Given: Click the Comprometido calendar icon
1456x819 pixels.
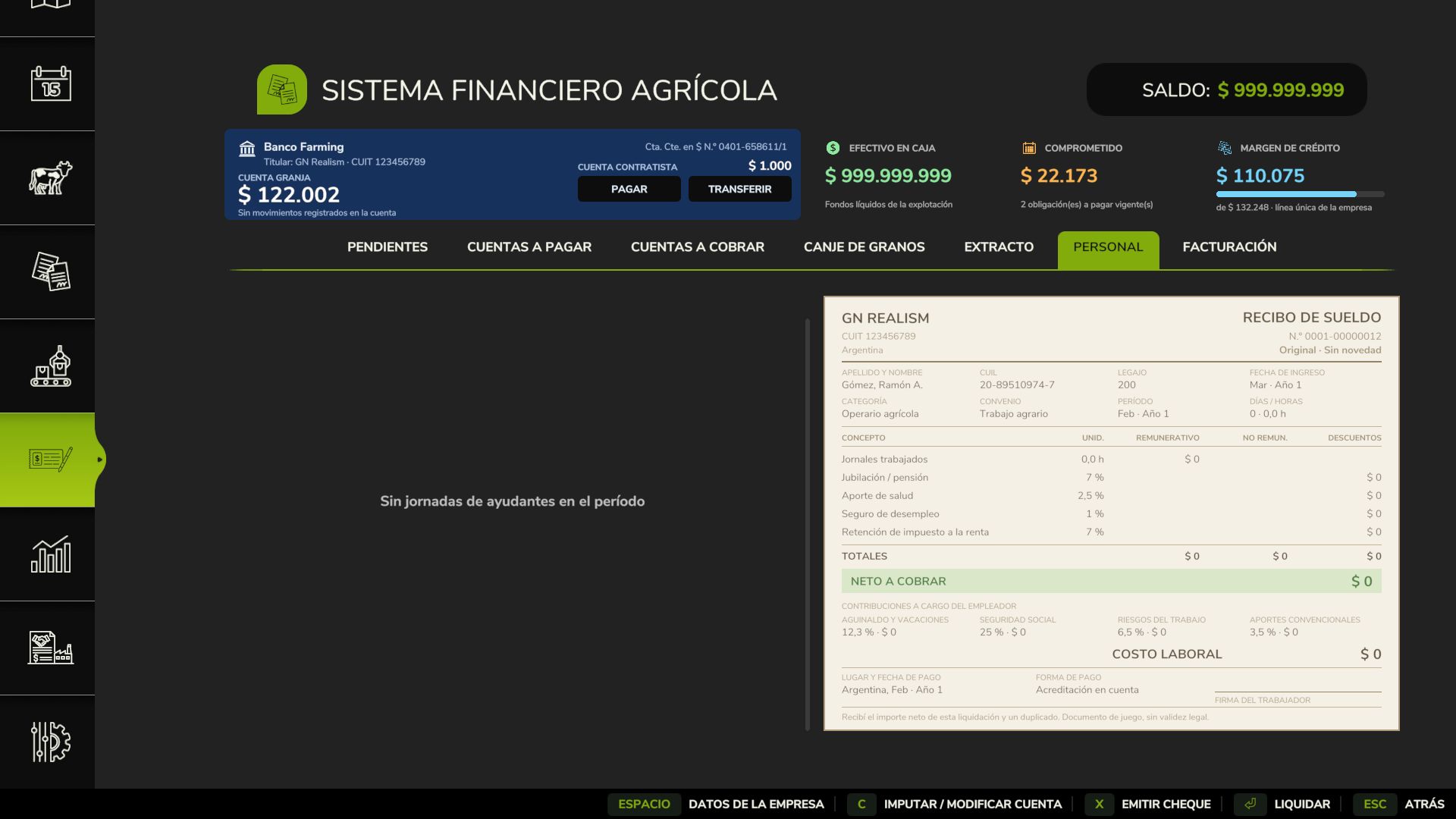Looking at the screenshot, I should click(1029, 148).
